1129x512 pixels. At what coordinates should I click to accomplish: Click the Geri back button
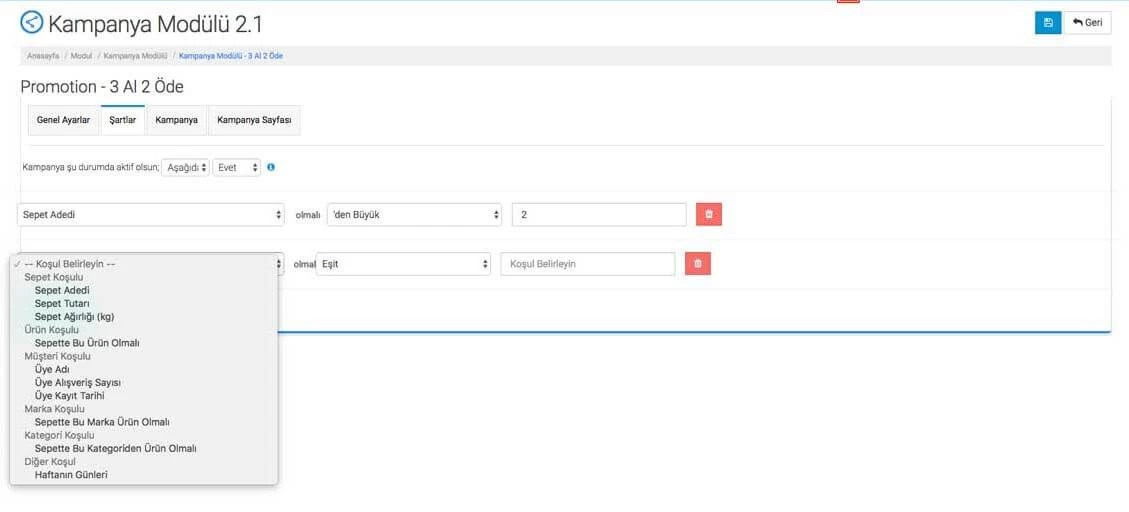pos(1087,23)
